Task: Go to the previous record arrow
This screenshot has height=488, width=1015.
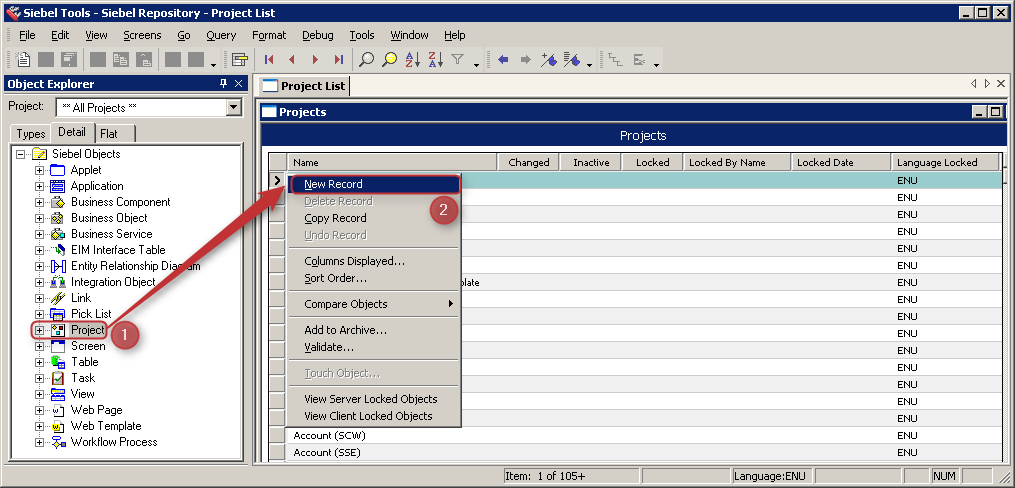Action: point(292,60)
